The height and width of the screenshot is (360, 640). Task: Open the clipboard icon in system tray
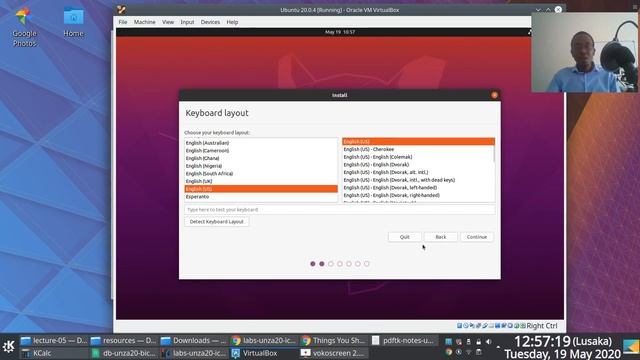[478, 352]
